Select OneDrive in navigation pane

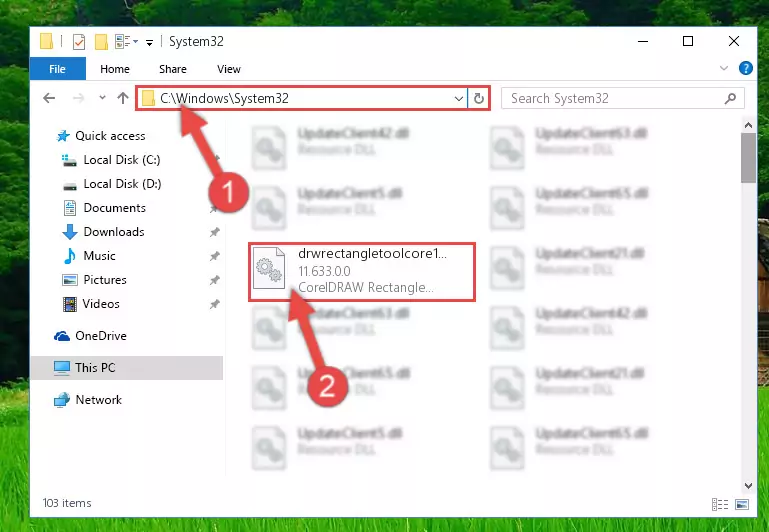(90, 336)
